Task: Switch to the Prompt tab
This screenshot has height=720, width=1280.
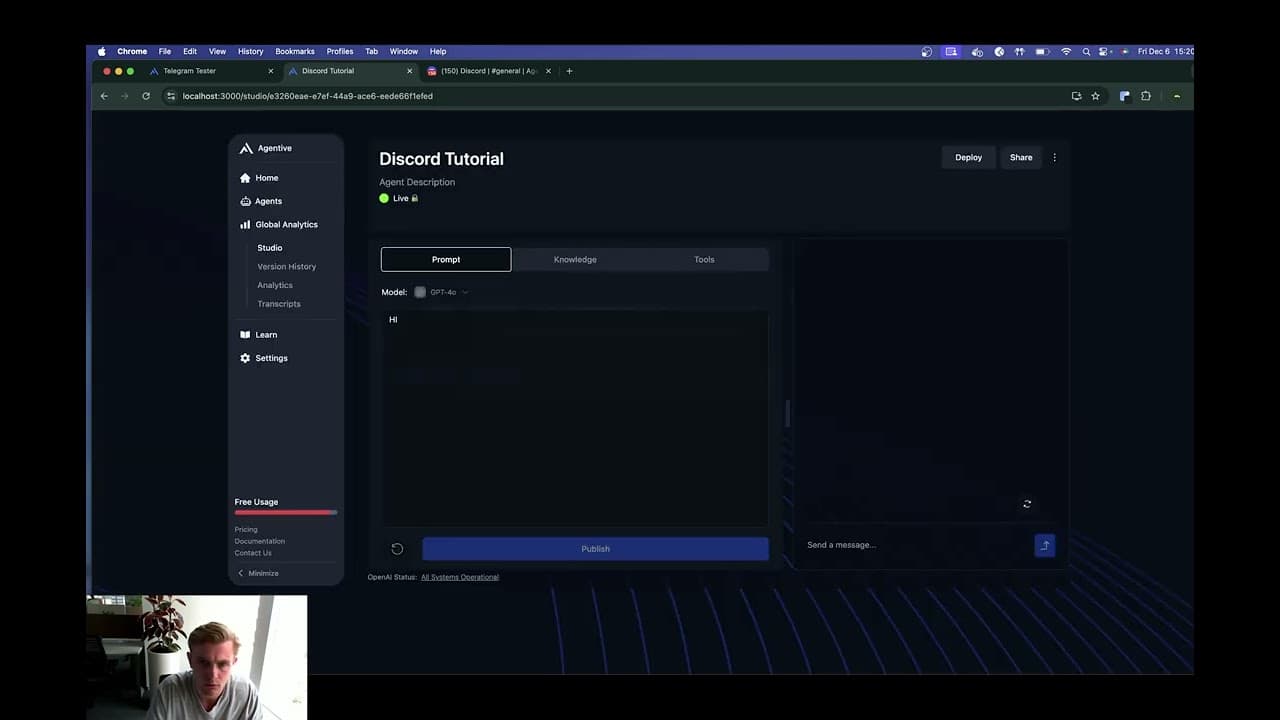Action: [446, 260]
